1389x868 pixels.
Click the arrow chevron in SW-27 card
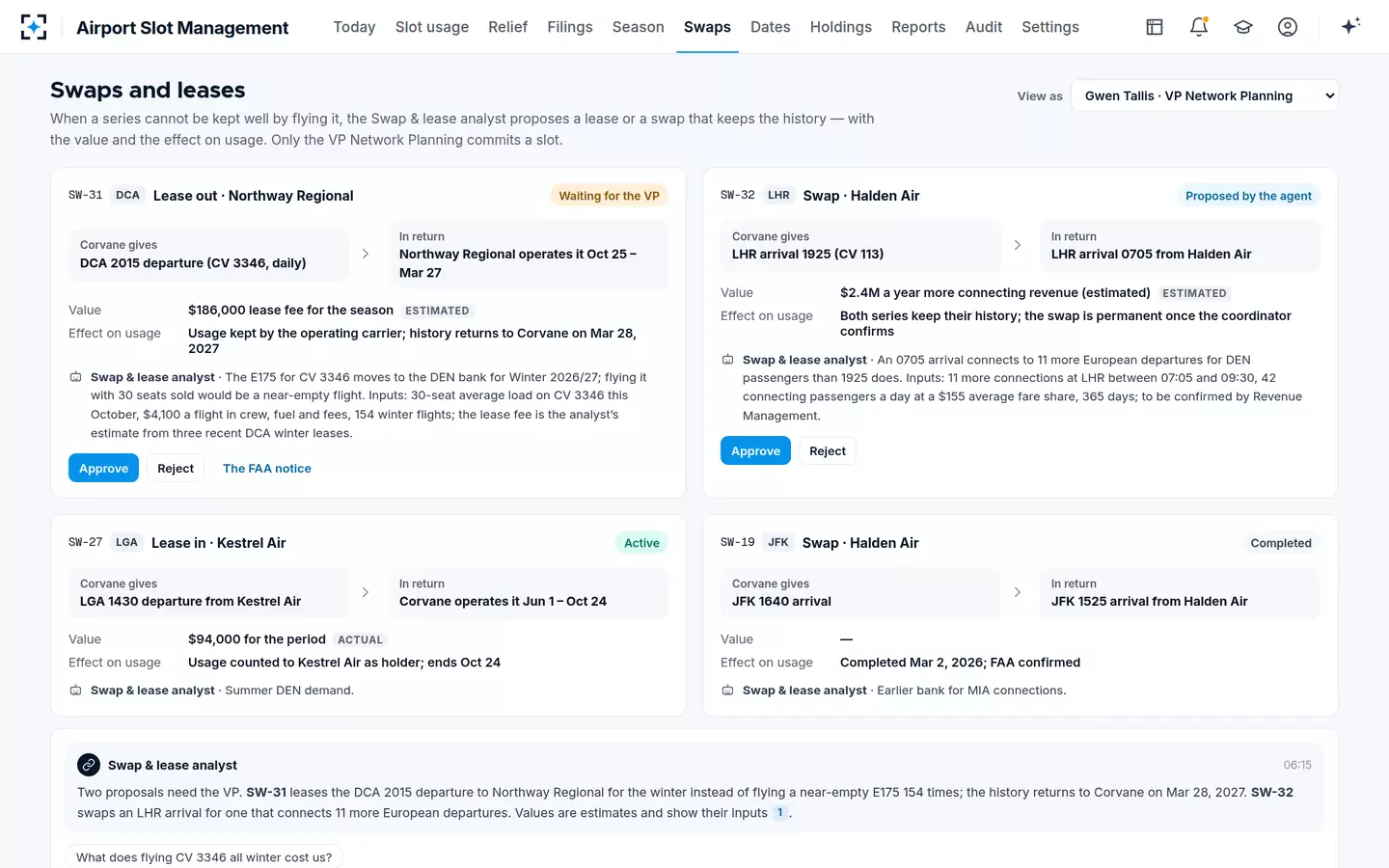click(x=366, y=592)
